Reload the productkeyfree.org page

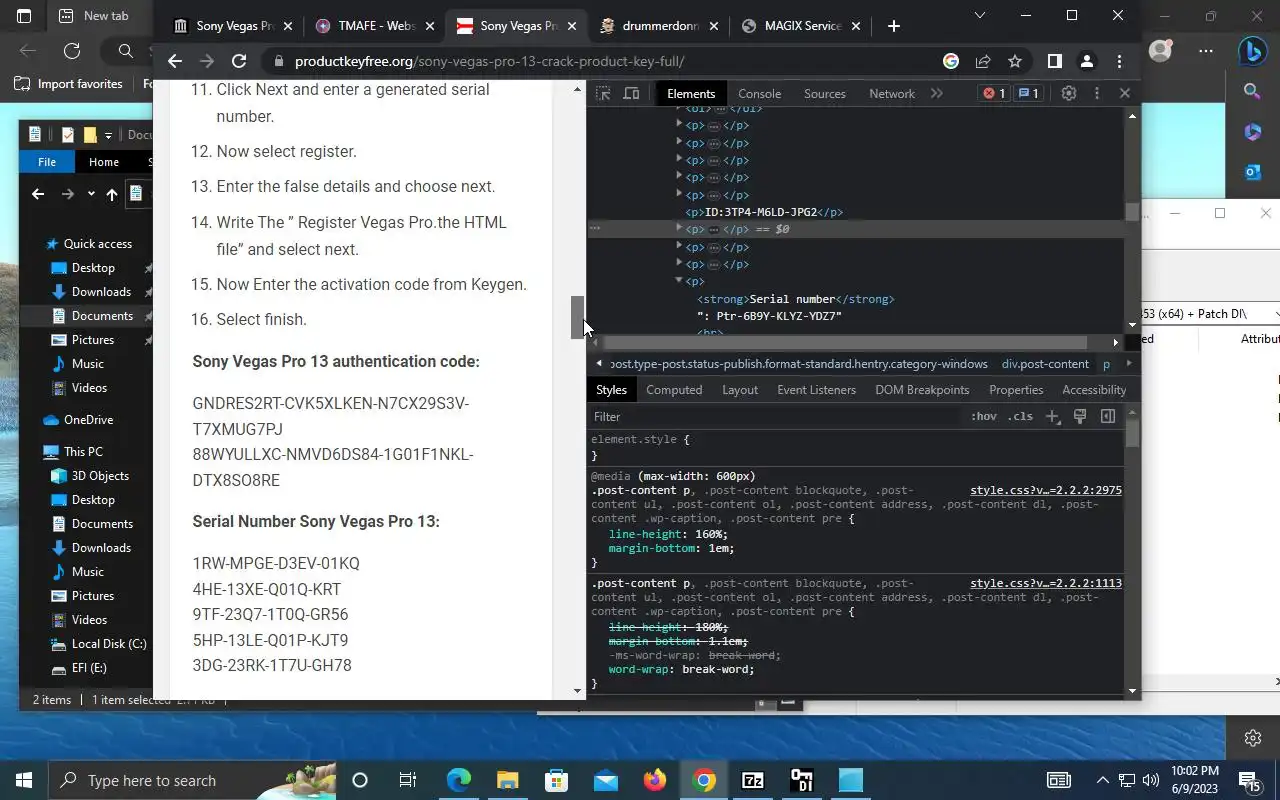coord(238,61)
